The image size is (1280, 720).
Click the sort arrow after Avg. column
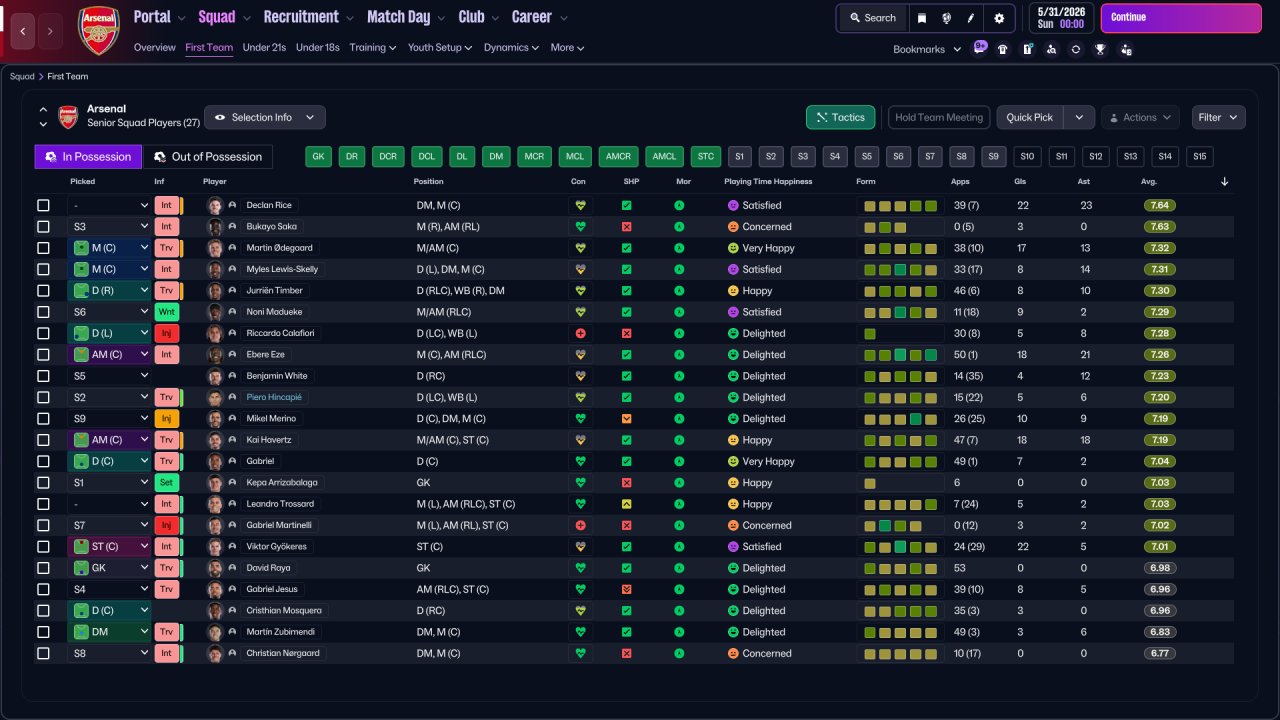click(x=1225, y=182)
